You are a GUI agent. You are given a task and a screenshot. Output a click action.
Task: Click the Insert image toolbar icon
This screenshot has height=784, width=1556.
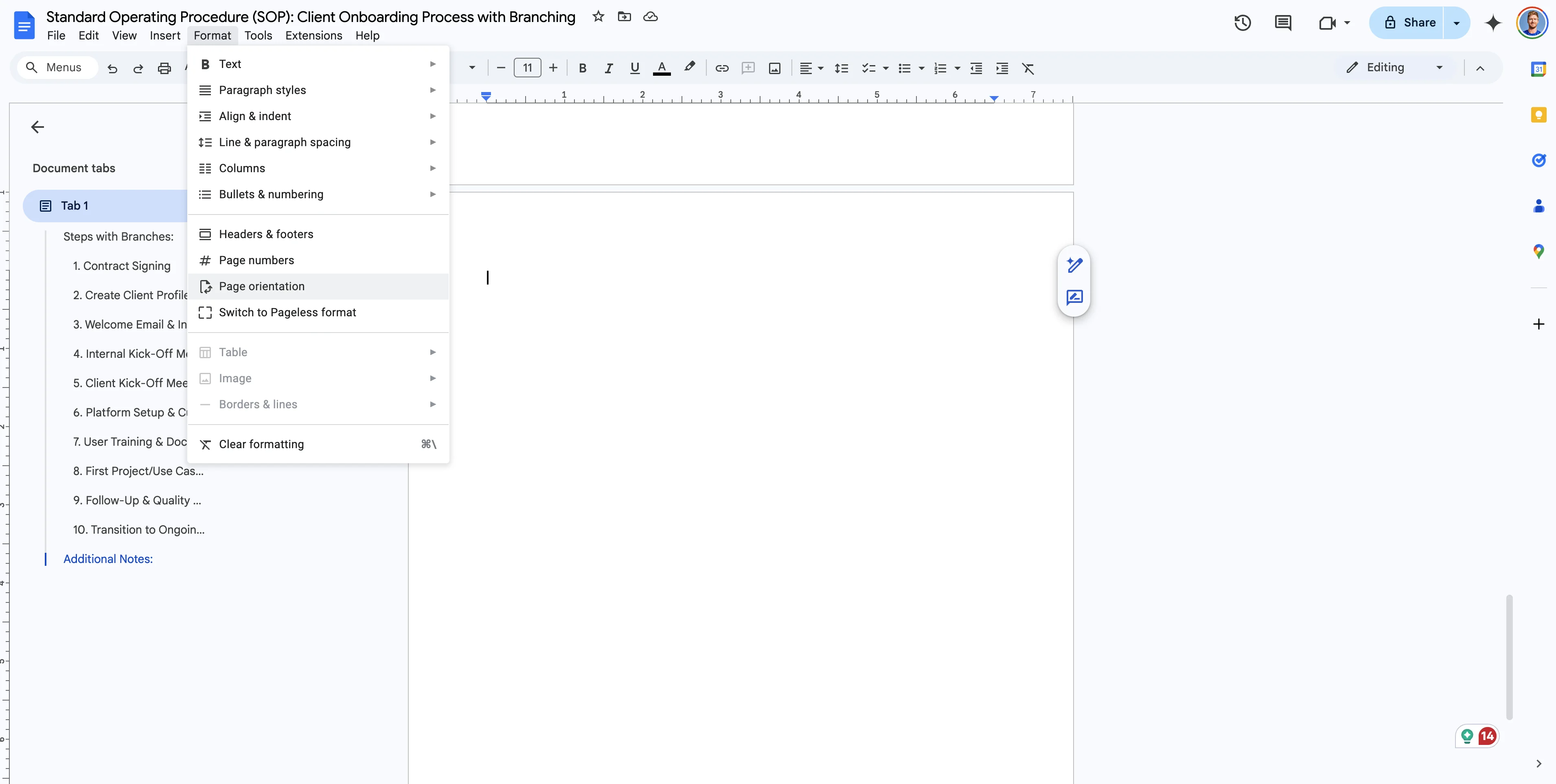tap(774, 68)
